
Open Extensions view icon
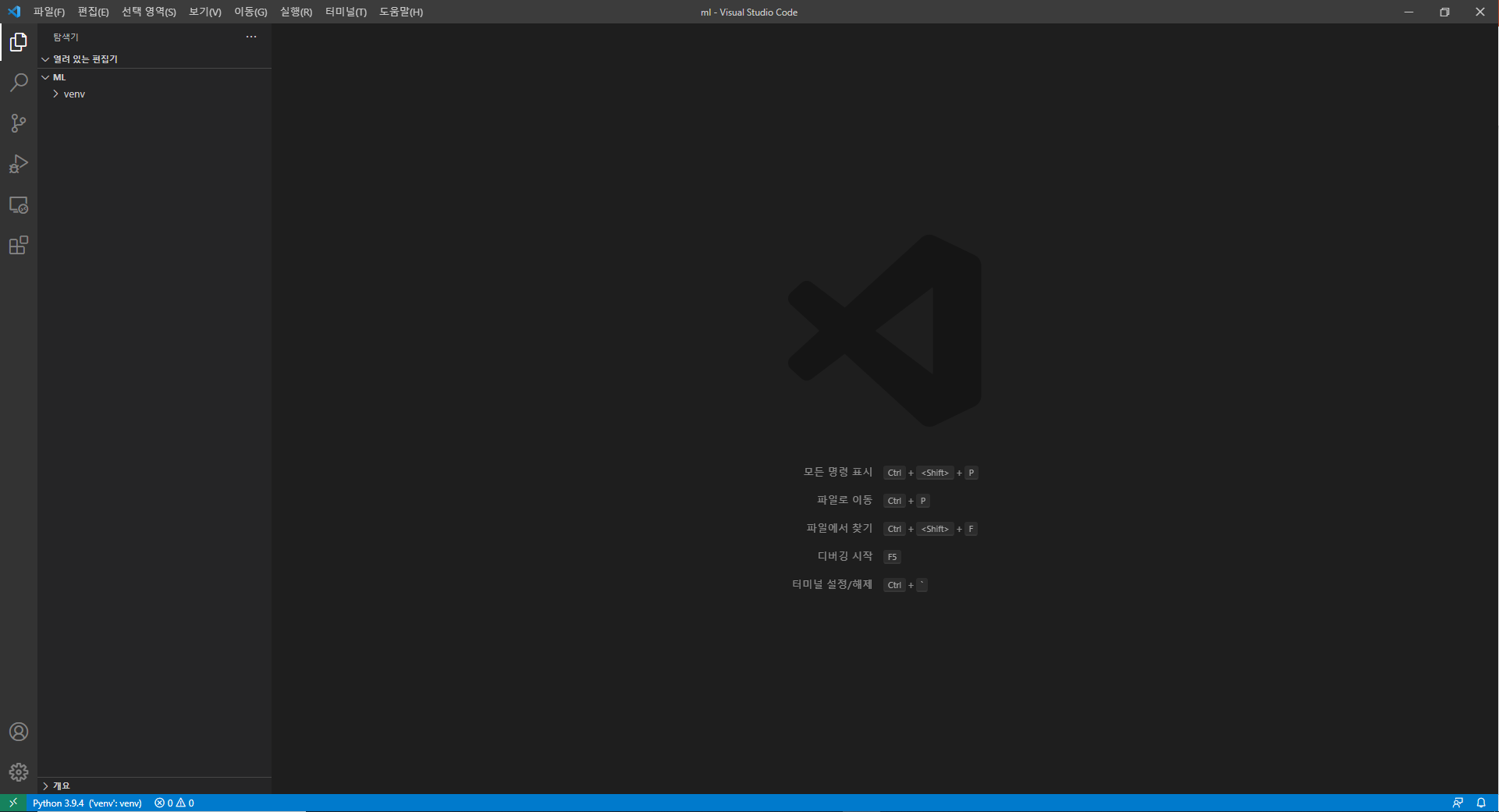(19, 246)
